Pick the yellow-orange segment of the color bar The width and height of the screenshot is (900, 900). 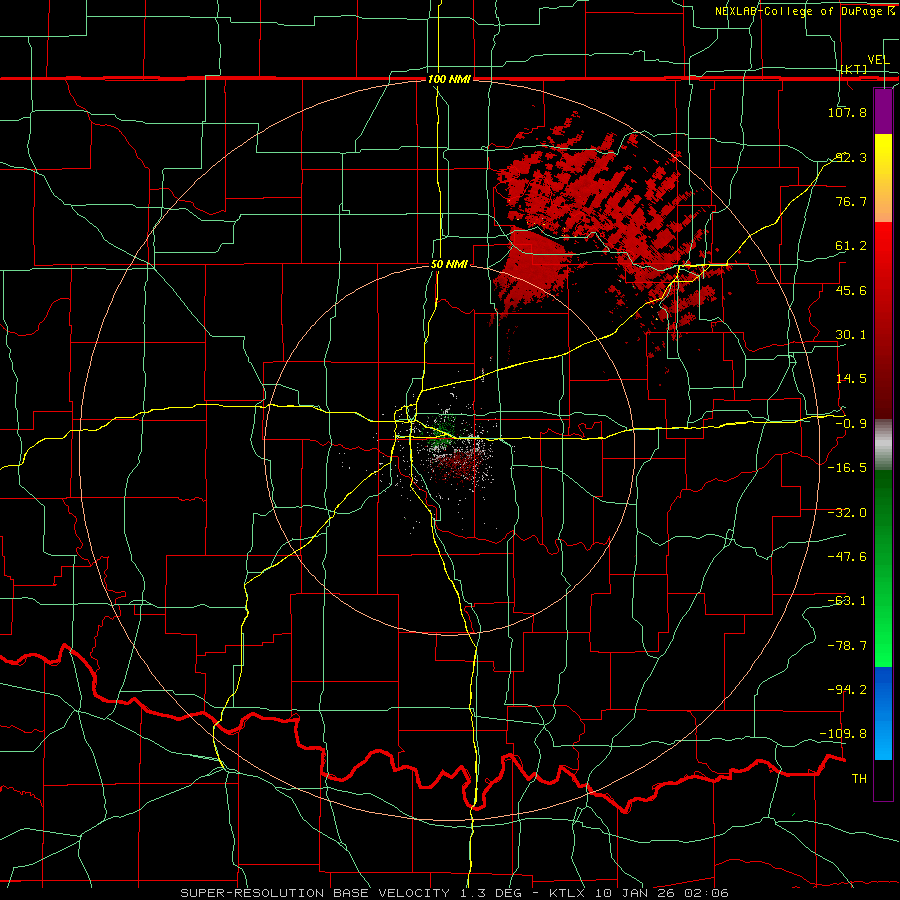click(883, 178)
